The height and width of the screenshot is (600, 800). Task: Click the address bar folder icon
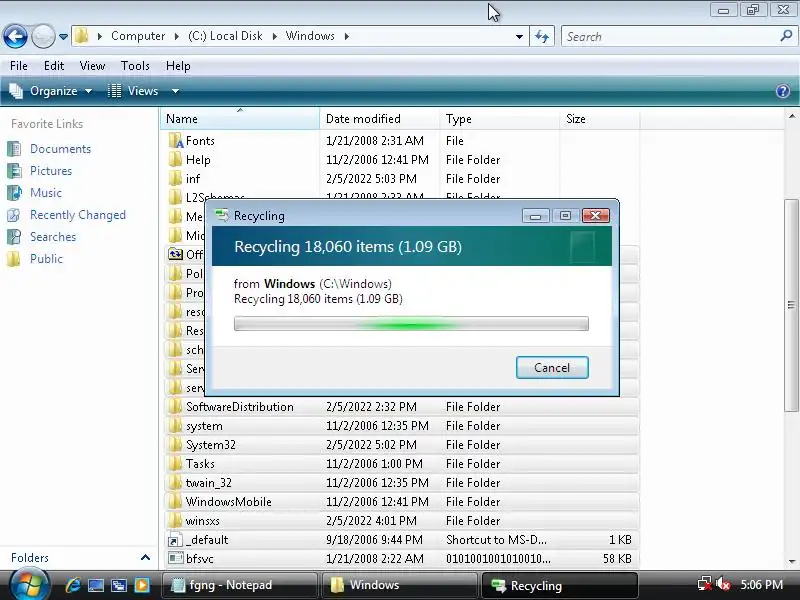click(82, 36)
